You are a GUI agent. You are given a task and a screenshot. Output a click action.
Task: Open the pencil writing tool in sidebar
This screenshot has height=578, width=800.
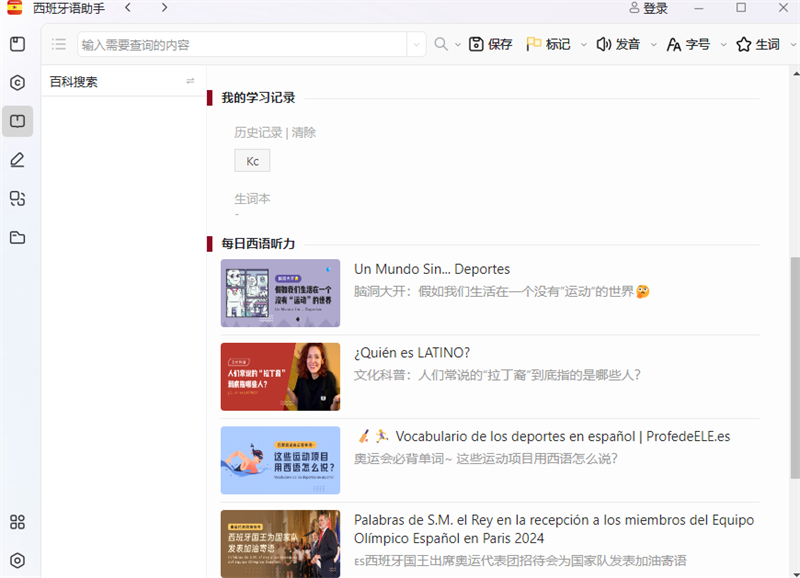17,160
